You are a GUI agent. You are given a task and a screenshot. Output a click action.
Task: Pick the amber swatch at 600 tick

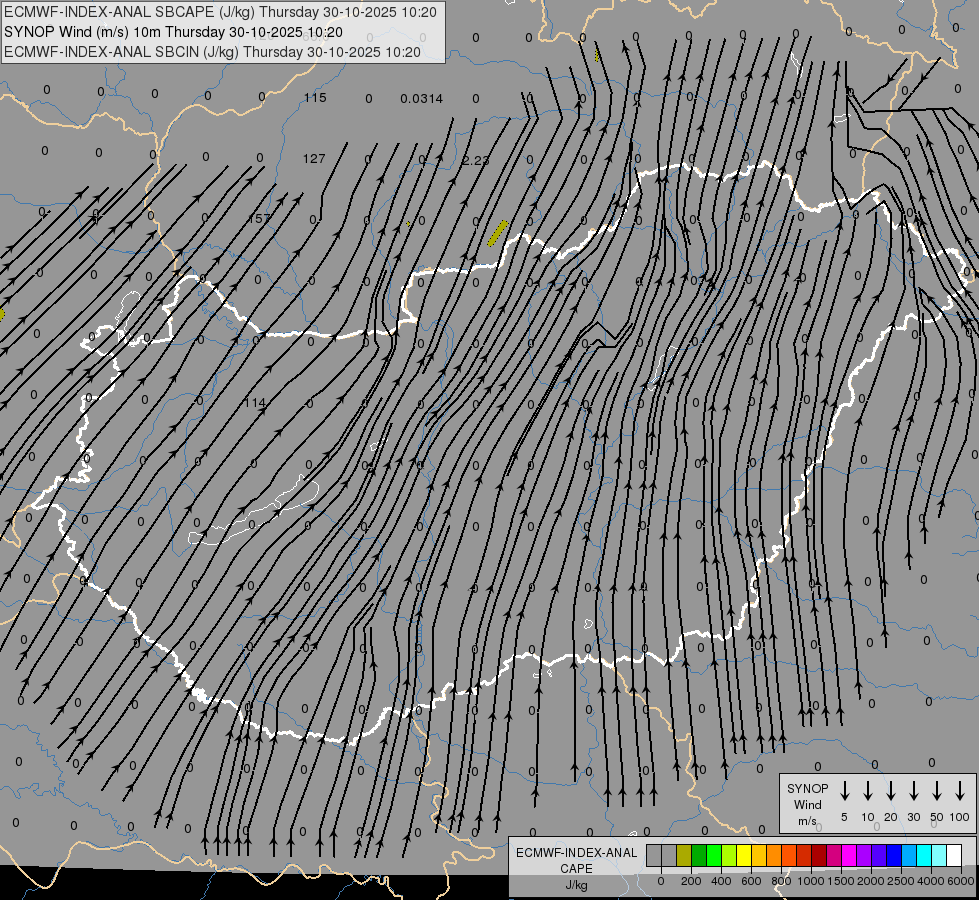pyautogui.click(x=759, y=855)
